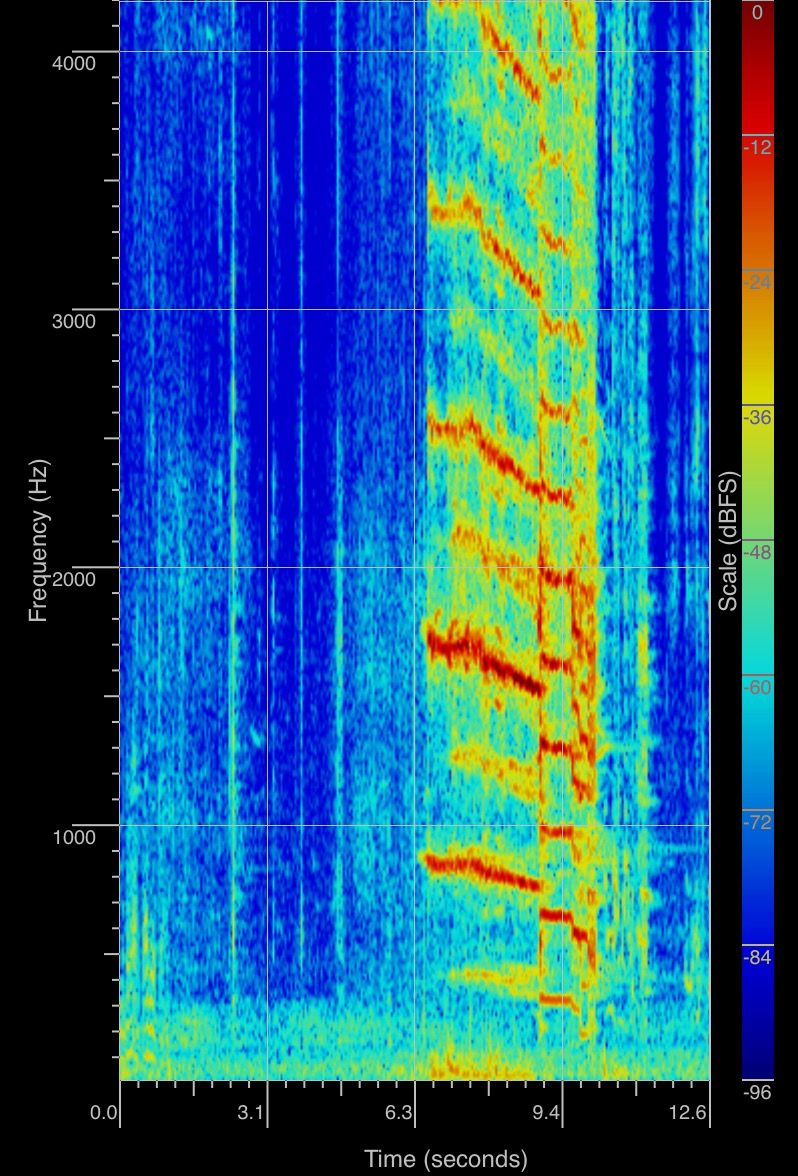
Task: Click the 'Time (seconds)' axis title
Action: click(445, 1159)
